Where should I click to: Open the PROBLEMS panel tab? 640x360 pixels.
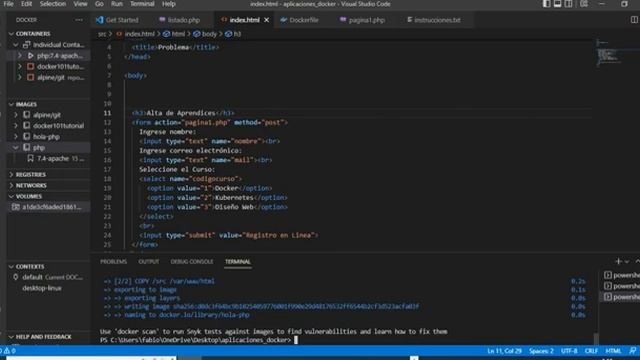(113, 262)
